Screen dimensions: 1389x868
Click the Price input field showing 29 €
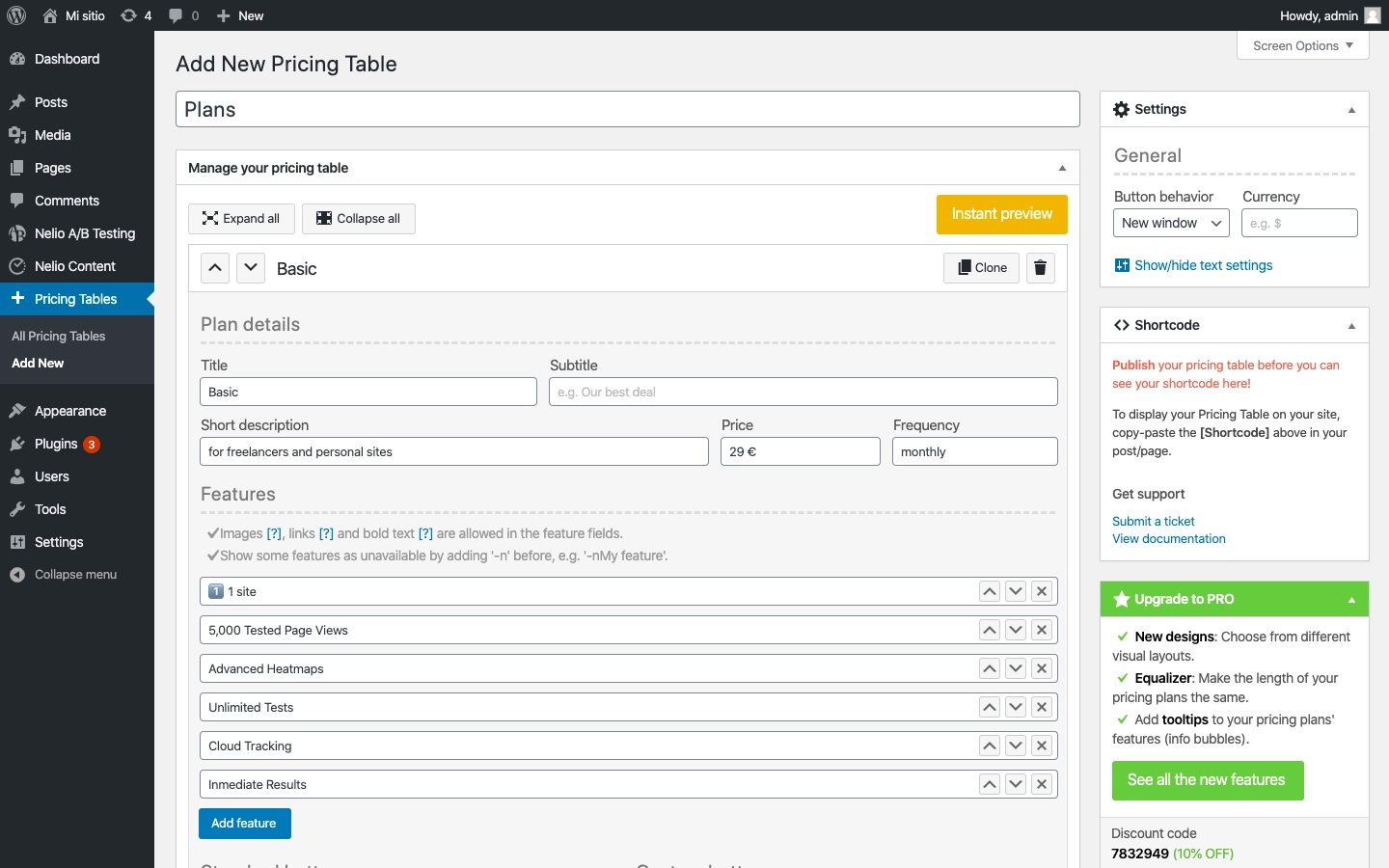click(x=800, y=451)
